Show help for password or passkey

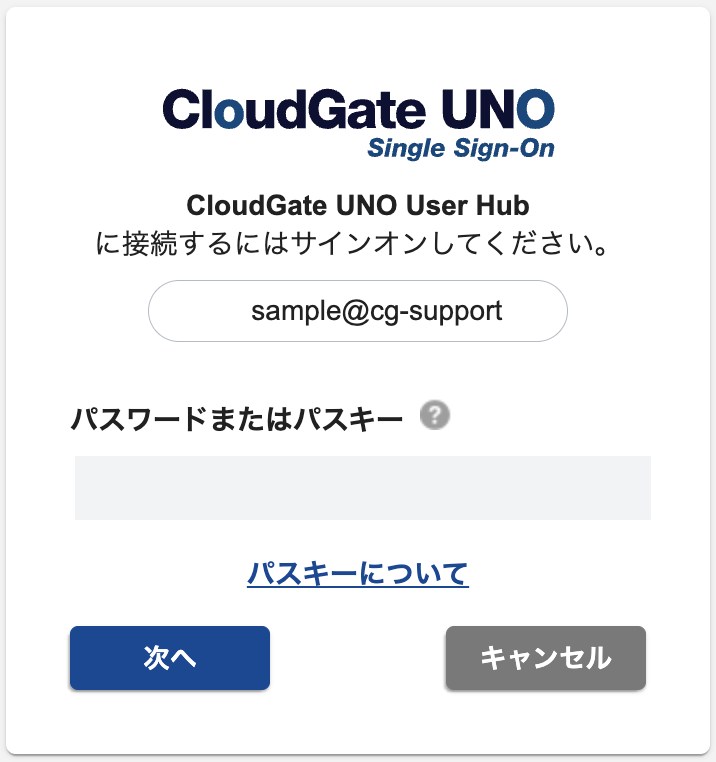tap(435, 415)
